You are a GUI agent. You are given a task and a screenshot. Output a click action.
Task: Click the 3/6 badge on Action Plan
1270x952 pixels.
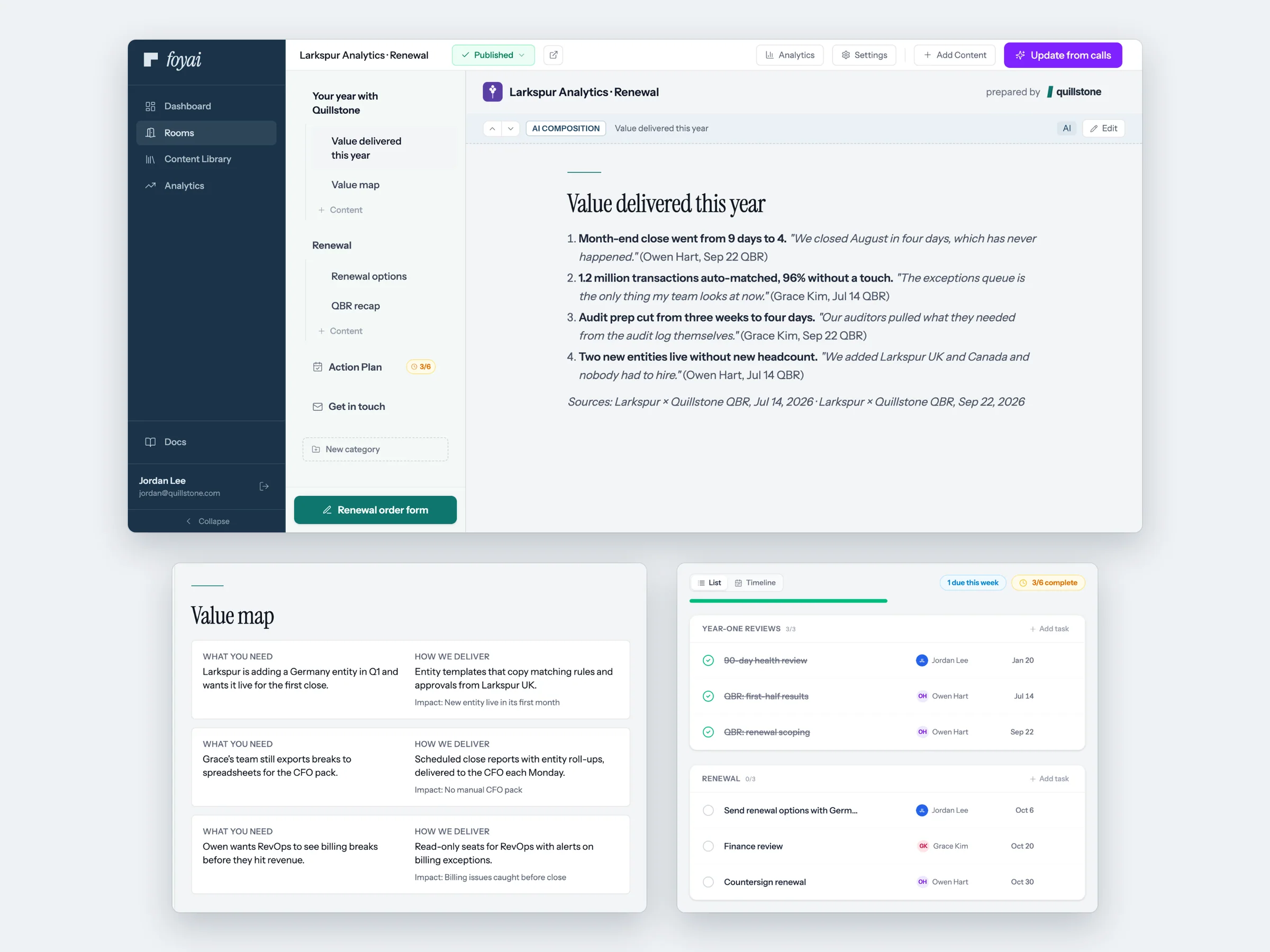[421, 367]
